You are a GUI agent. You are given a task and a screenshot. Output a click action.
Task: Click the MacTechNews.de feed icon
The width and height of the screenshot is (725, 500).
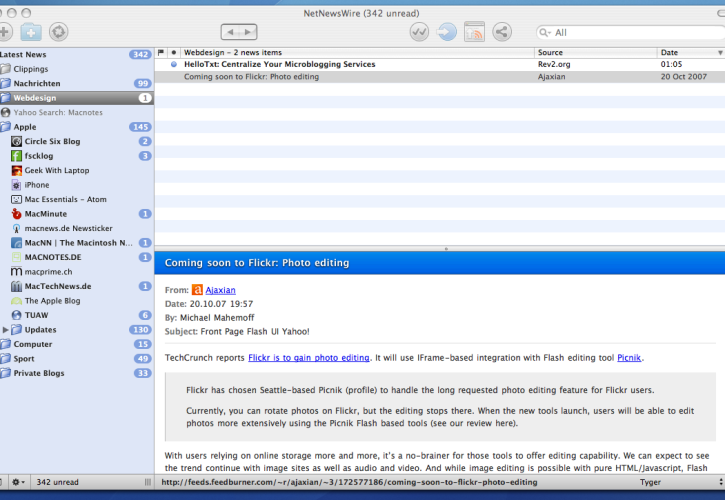click(x=16, y=286)
